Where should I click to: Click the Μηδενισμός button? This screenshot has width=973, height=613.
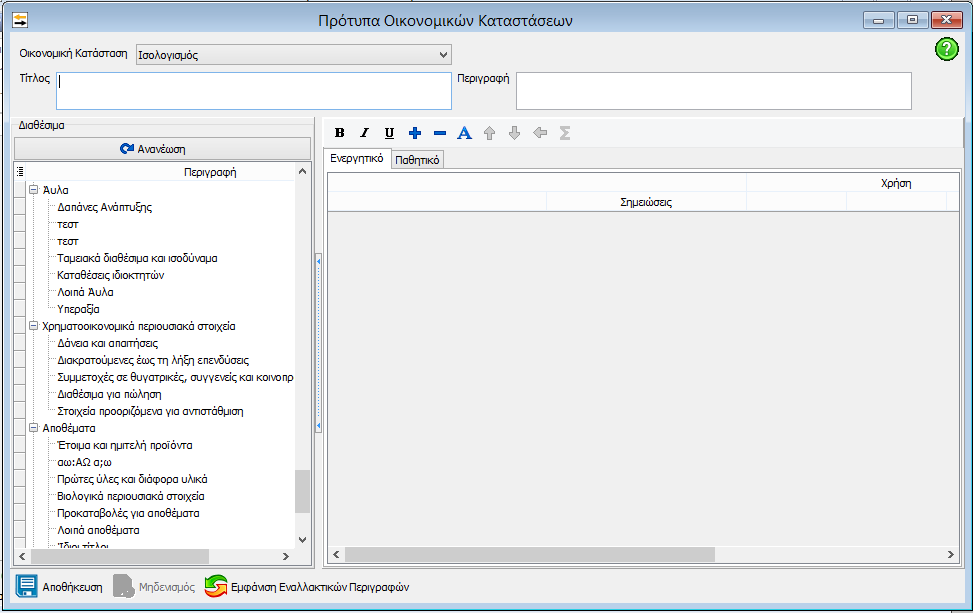click(x=154, y=586)
